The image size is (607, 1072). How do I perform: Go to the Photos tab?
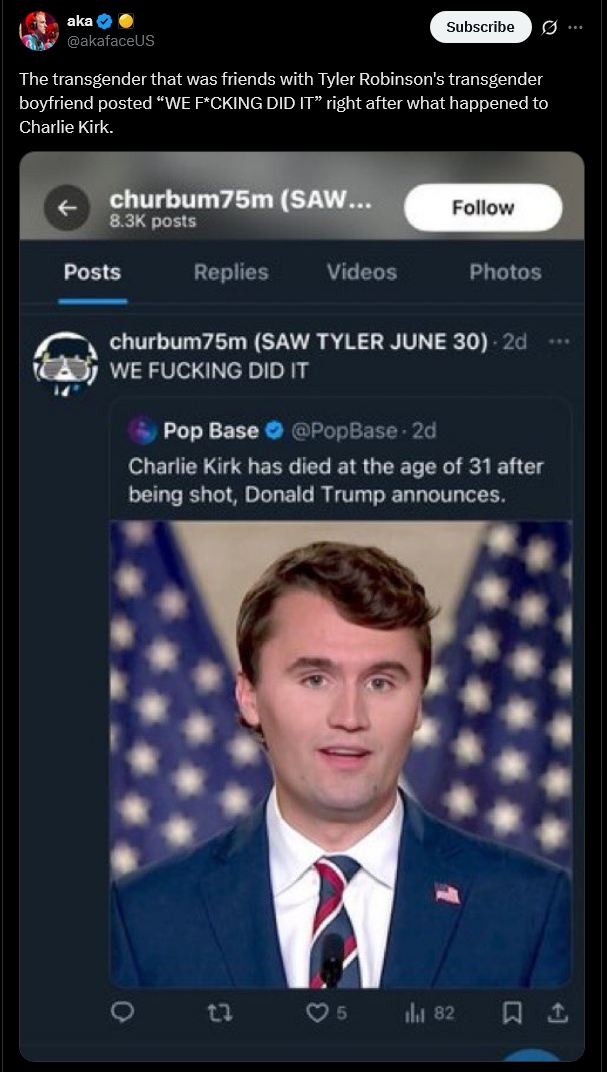(x=505, y=272)
